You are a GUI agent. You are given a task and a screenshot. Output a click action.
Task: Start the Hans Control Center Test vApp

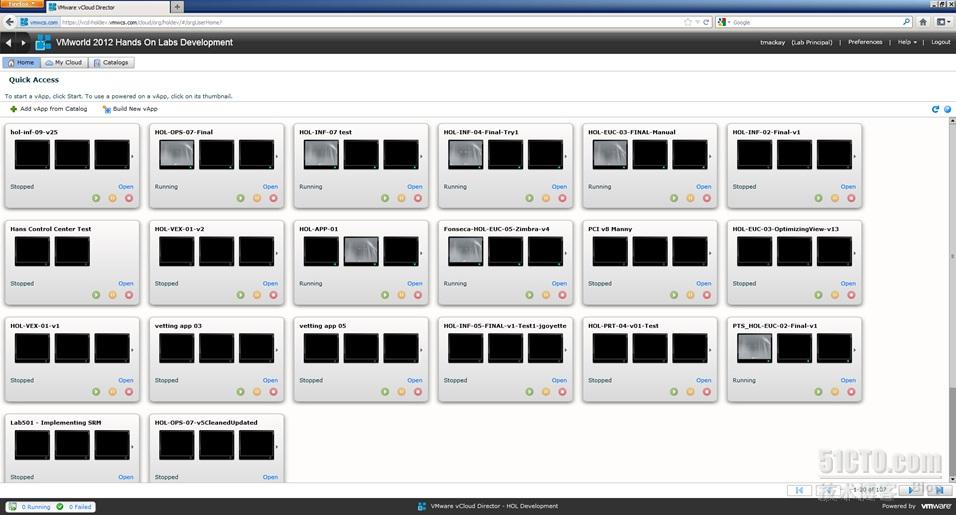96,295
